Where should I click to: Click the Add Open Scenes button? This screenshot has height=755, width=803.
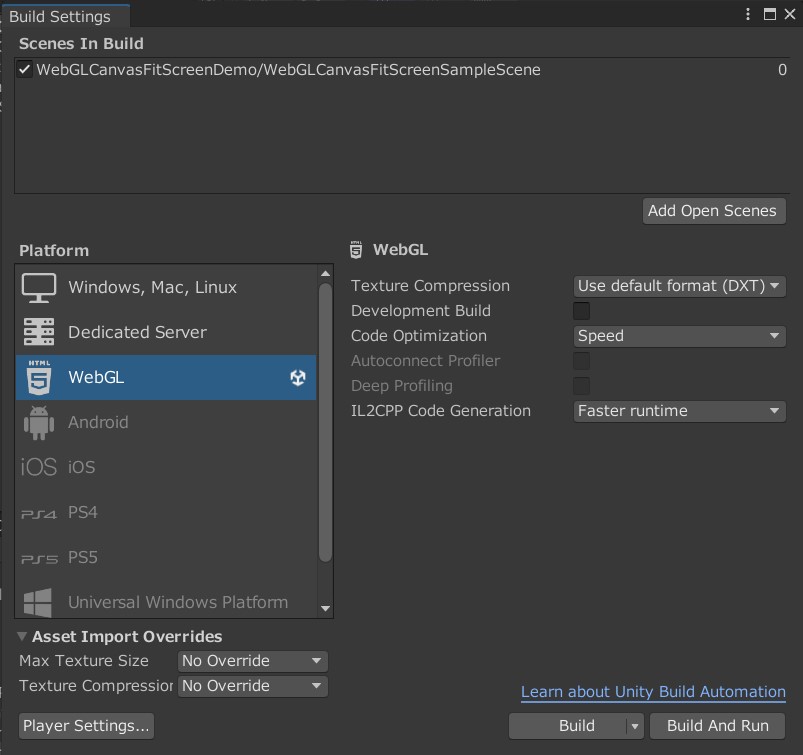(x=714, y=211)
